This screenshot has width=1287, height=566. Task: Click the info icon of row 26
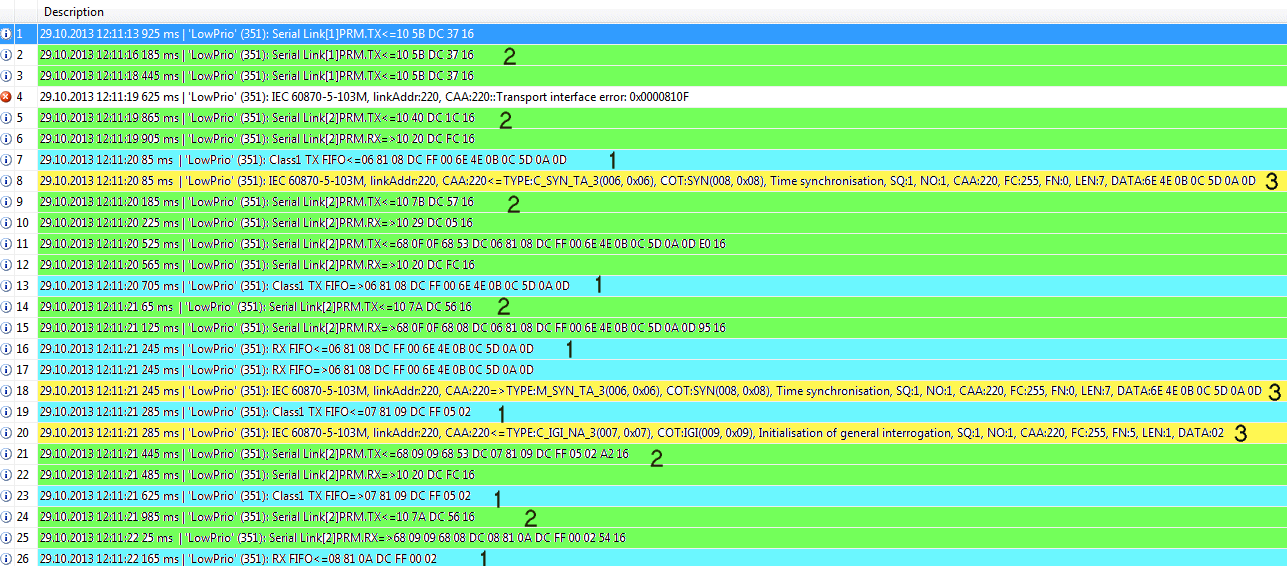pyautogui.click(x=7, y=559)
